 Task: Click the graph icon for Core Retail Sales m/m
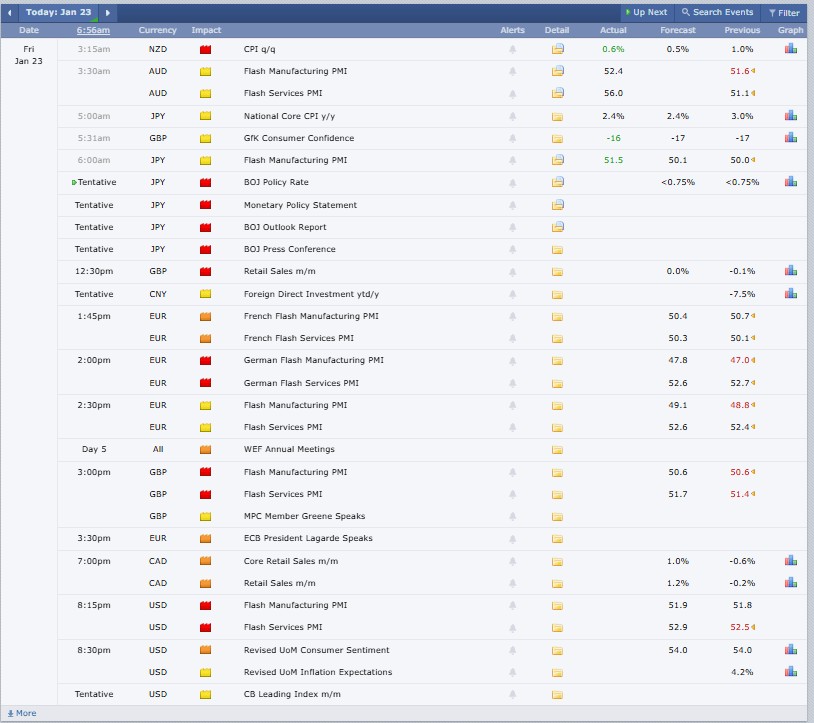coord(790,561)
